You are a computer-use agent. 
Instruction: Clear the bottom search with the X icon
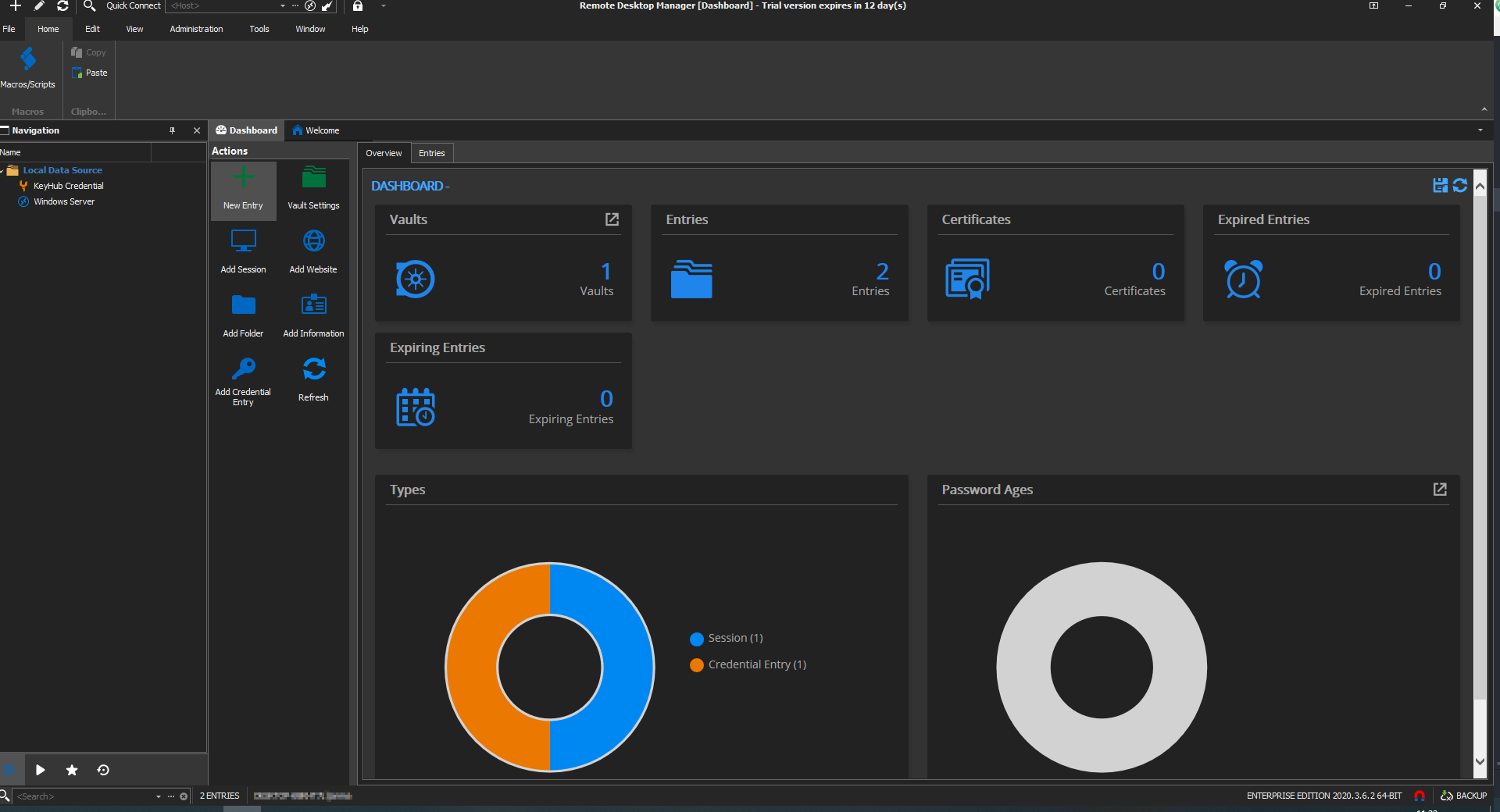click(x=184, y=796)
